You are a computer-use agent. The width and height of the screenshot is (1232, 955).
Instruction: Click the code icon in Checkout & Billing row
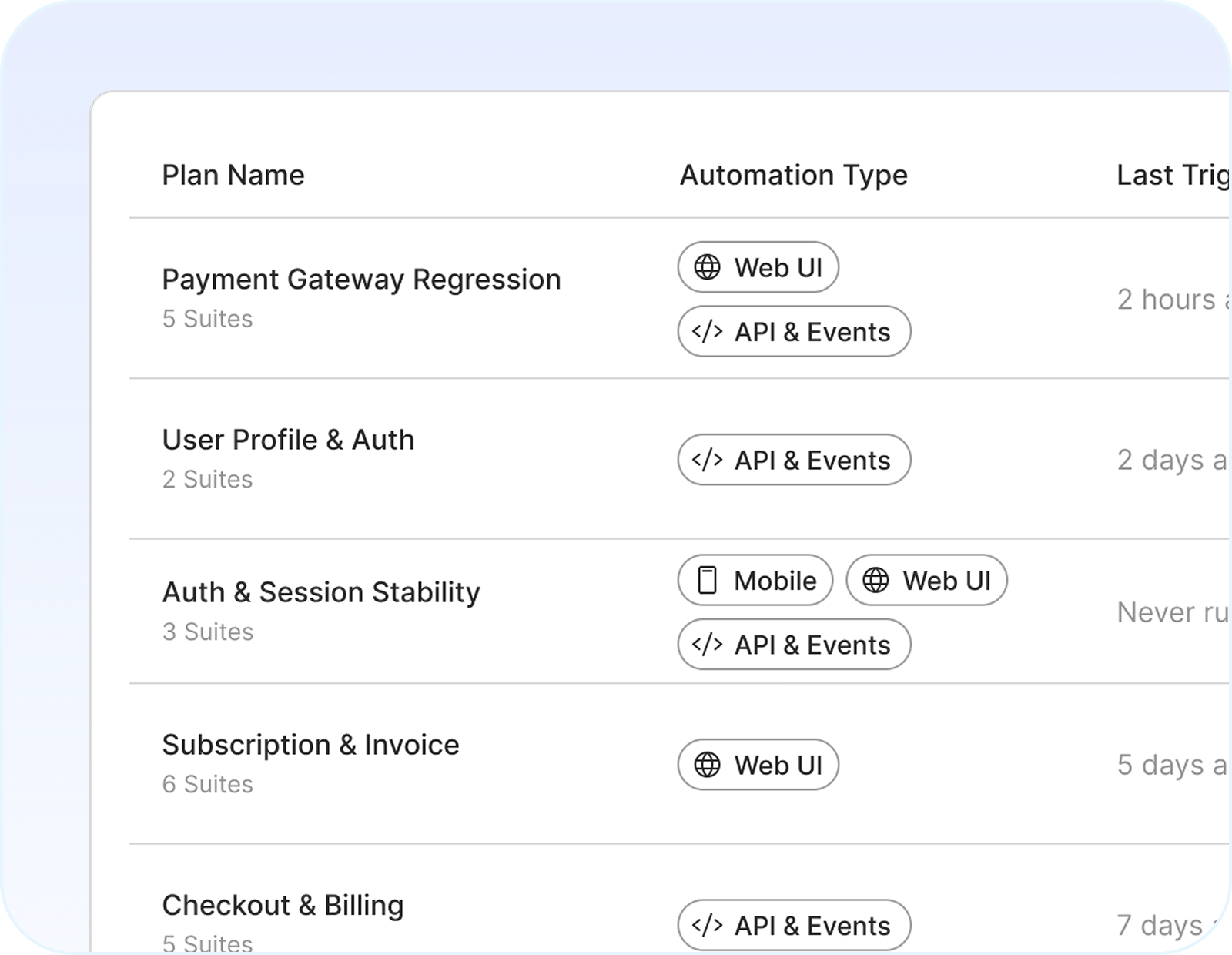click(707, 925)
